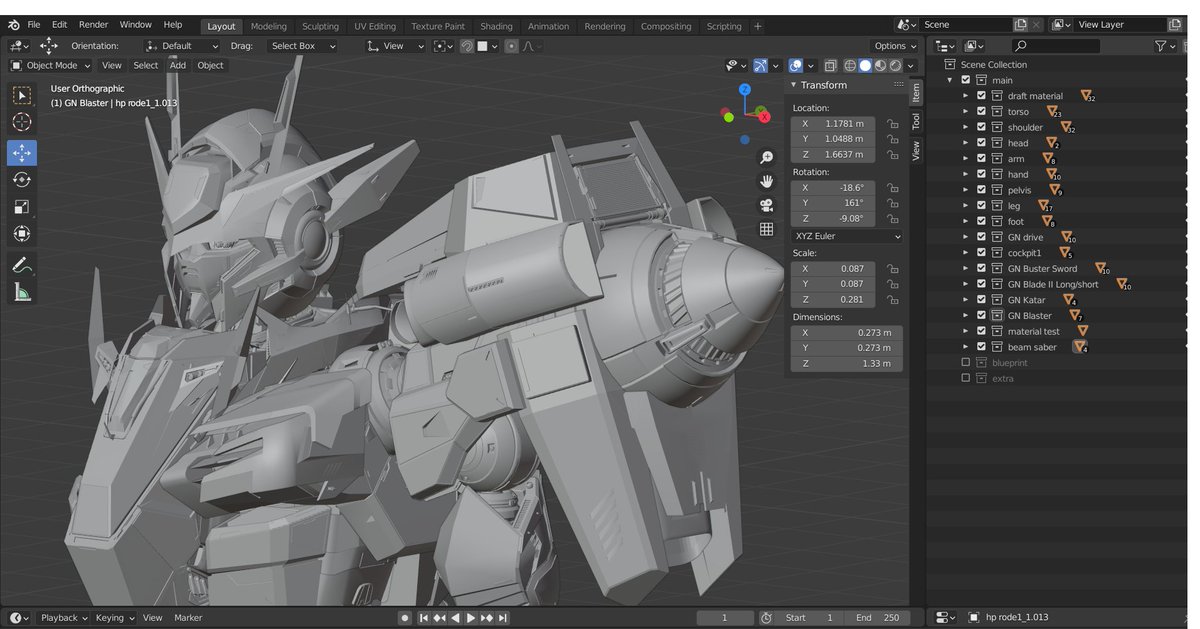Image resolution: width=1200 pixels, height=629 pixels.
Task: Switch to the UV Editing workspace tab
Action: click(x=375, y=26)
